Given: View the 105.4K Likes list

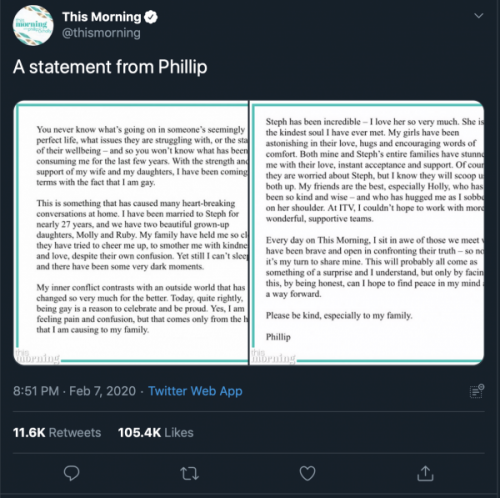Looking at the screenshot, I should point(155,432).
